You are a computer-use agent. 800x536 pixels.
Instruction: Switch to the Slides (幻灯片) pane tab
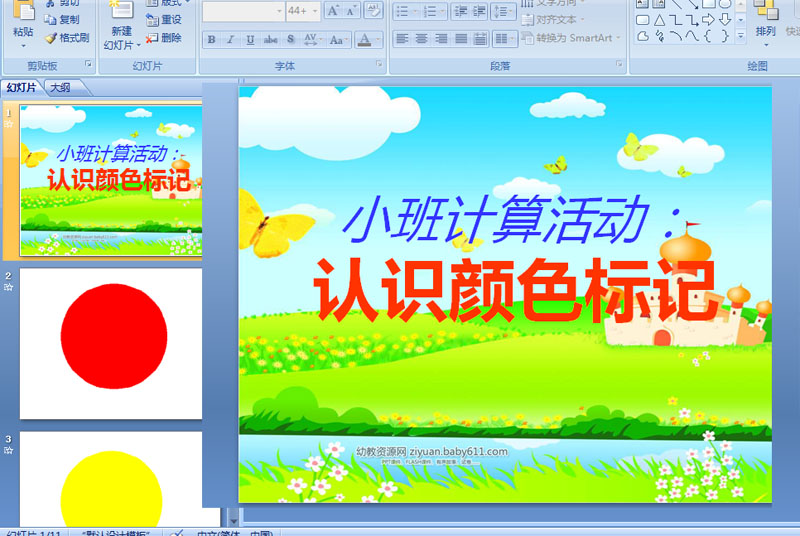pos(21,88)
